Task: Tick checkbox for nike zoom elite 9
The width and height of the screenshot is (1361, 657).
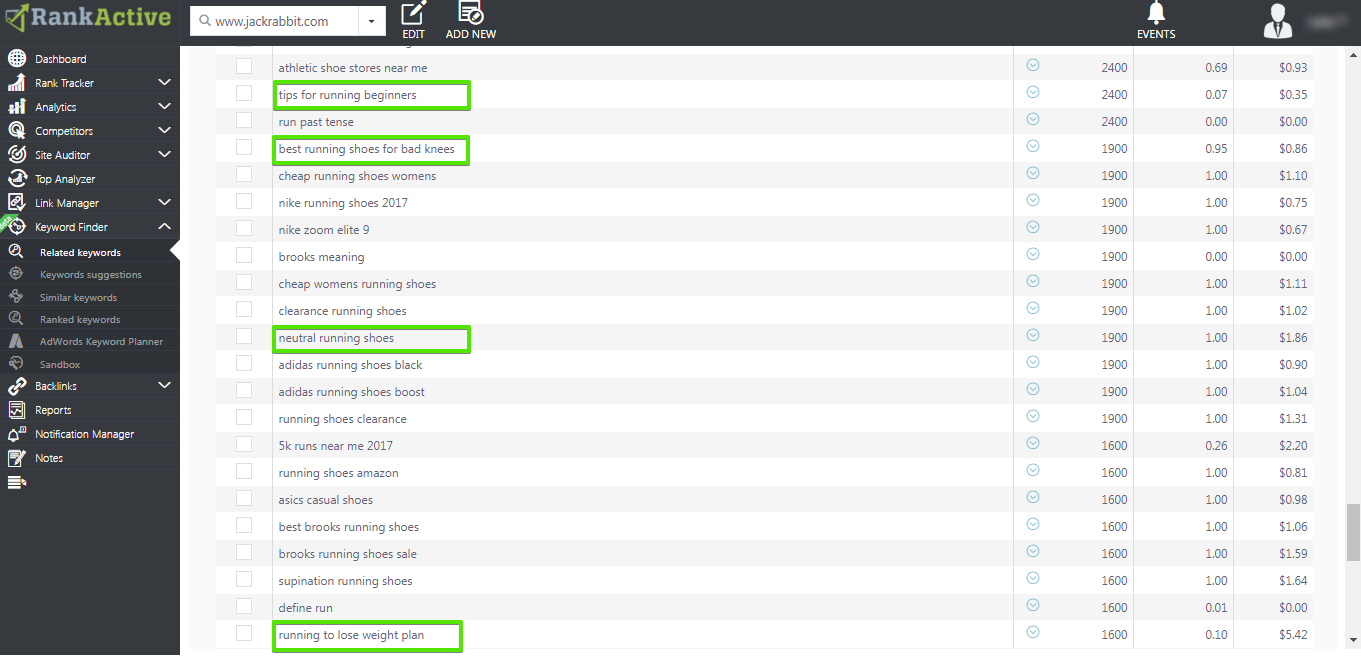Action: click(x=244, y=229)
